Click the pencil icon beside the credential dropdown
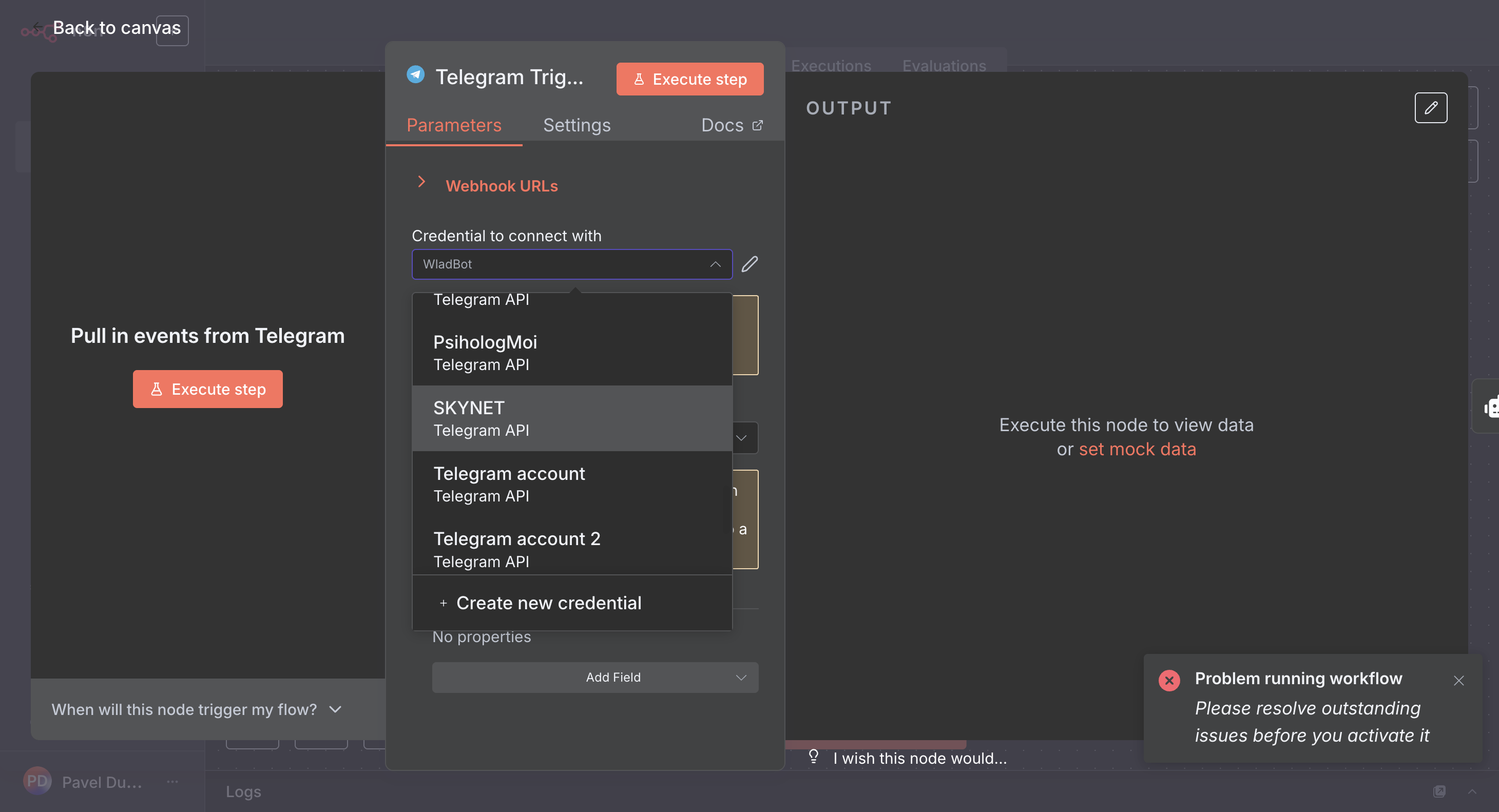Image resolution: width=1499 pixels, height=812 pixels. 750,264
